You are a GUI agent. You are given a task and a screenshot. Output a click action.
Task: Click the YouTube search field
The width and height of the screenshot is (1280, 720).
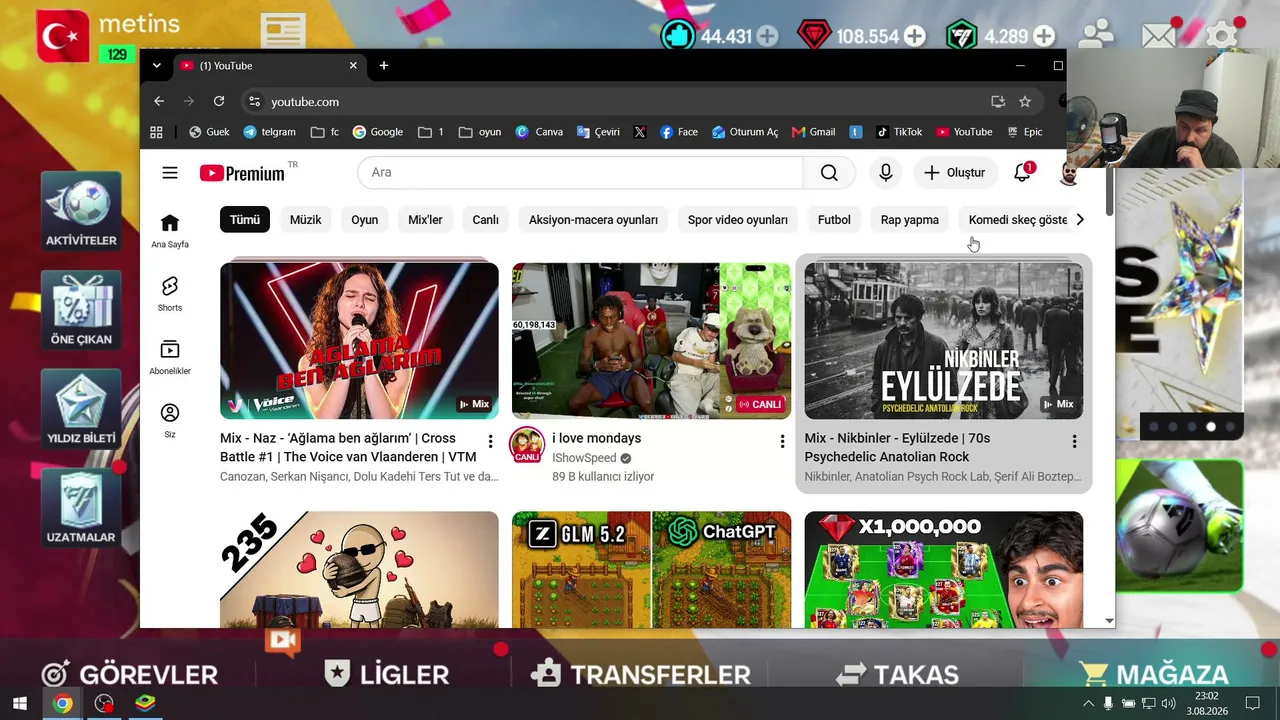point(580,173)
